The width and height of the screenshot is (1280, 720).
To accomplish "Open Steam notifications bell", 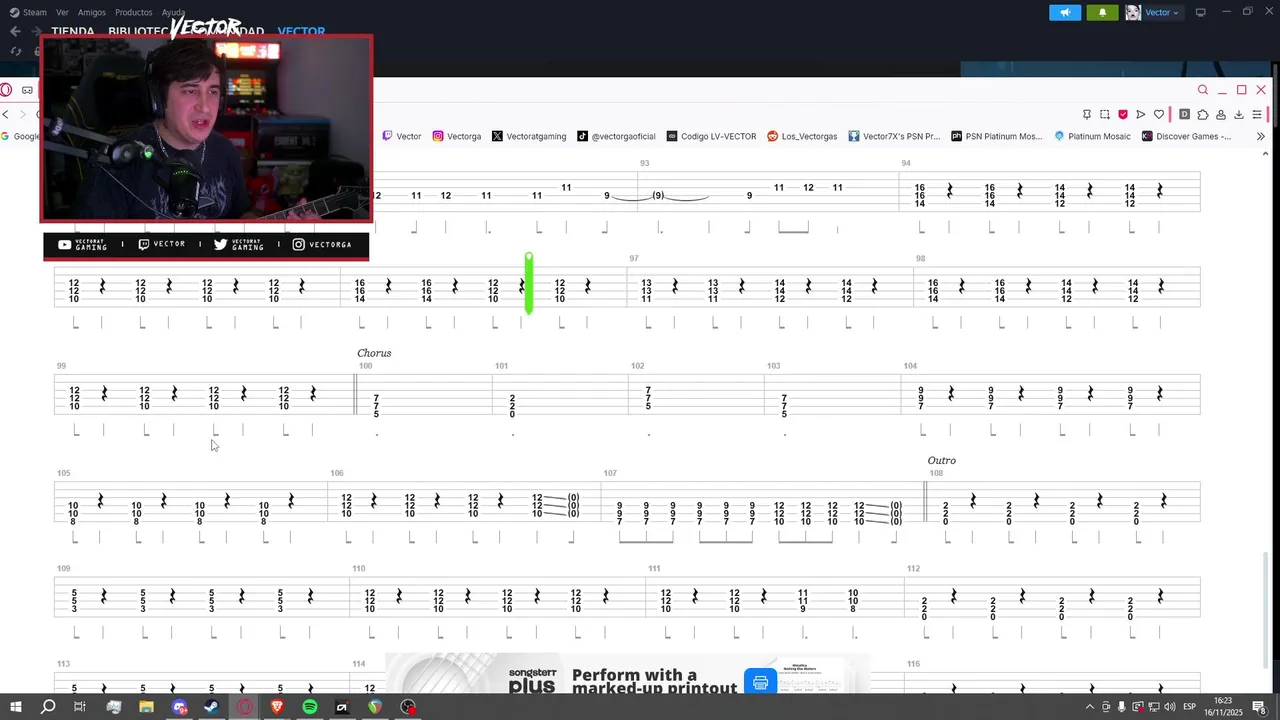I will 1102,12.
